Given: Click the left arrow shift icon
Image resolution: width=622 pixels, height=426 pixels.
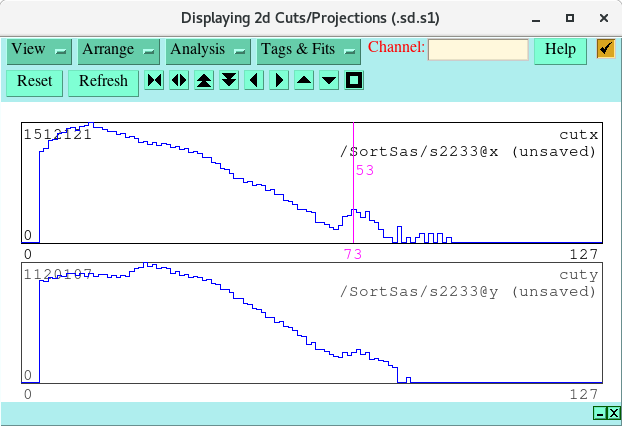Looking at the screenshot, I should click(254, 81).
